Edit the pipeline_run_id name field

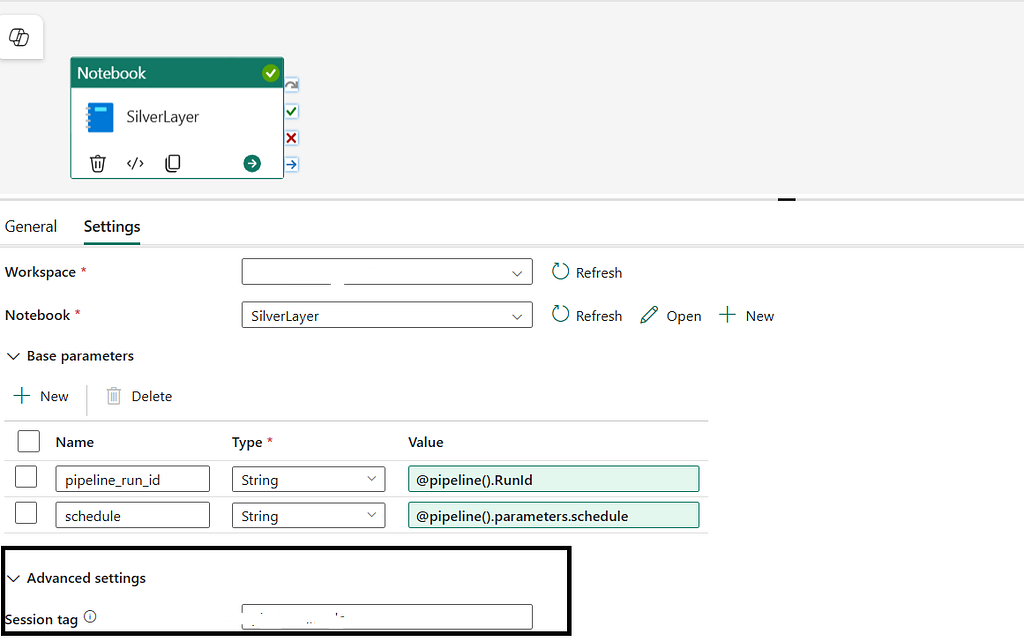133,479
